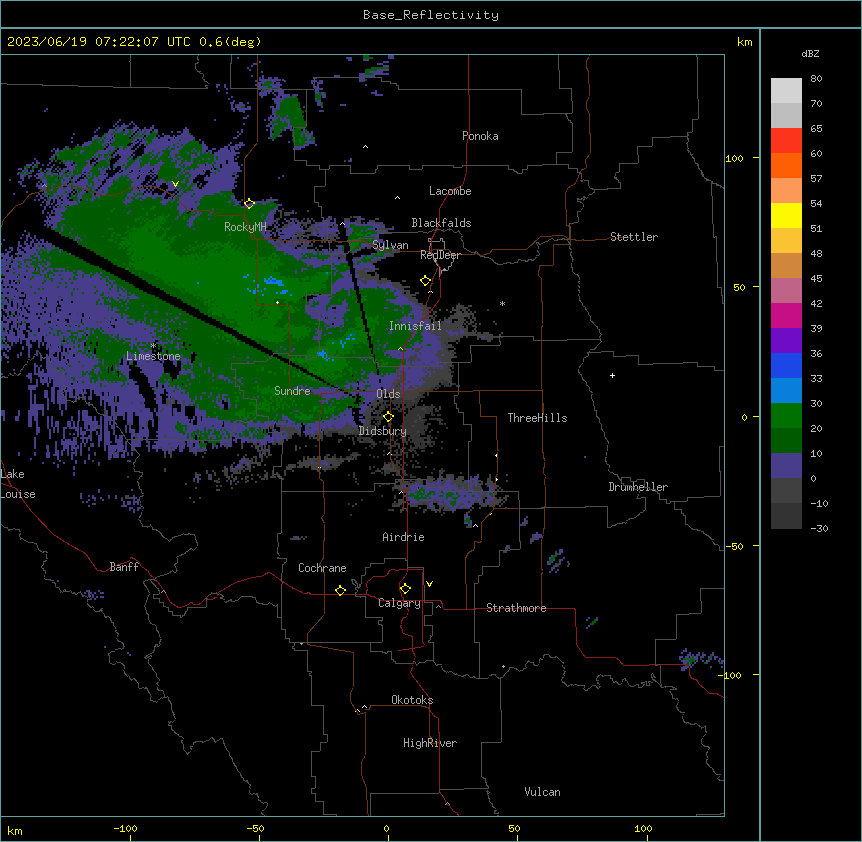Click the Innisfail city label
862x842 pixels.
pos(415,326)
